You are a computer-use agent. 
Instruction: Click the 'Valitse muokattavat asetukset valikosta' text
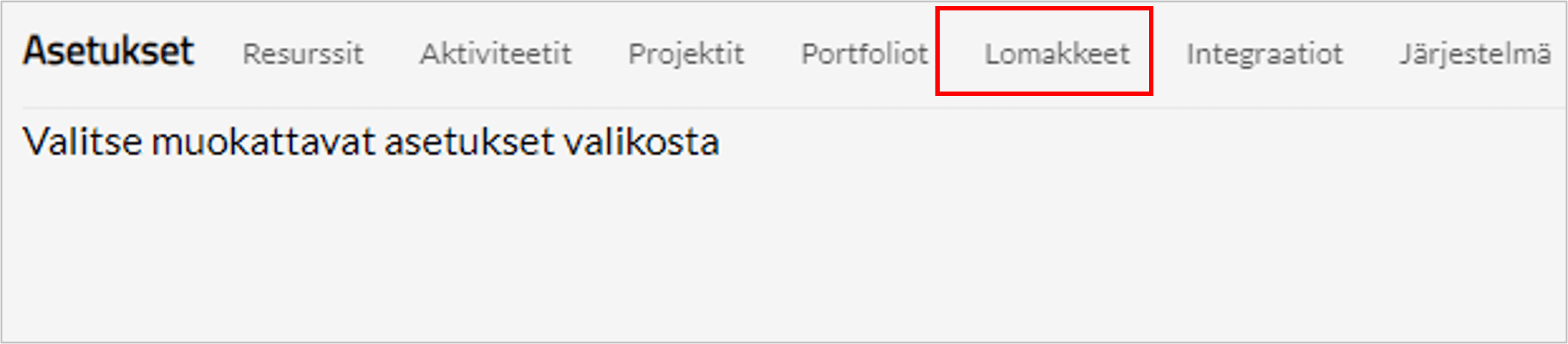(371, 141)
